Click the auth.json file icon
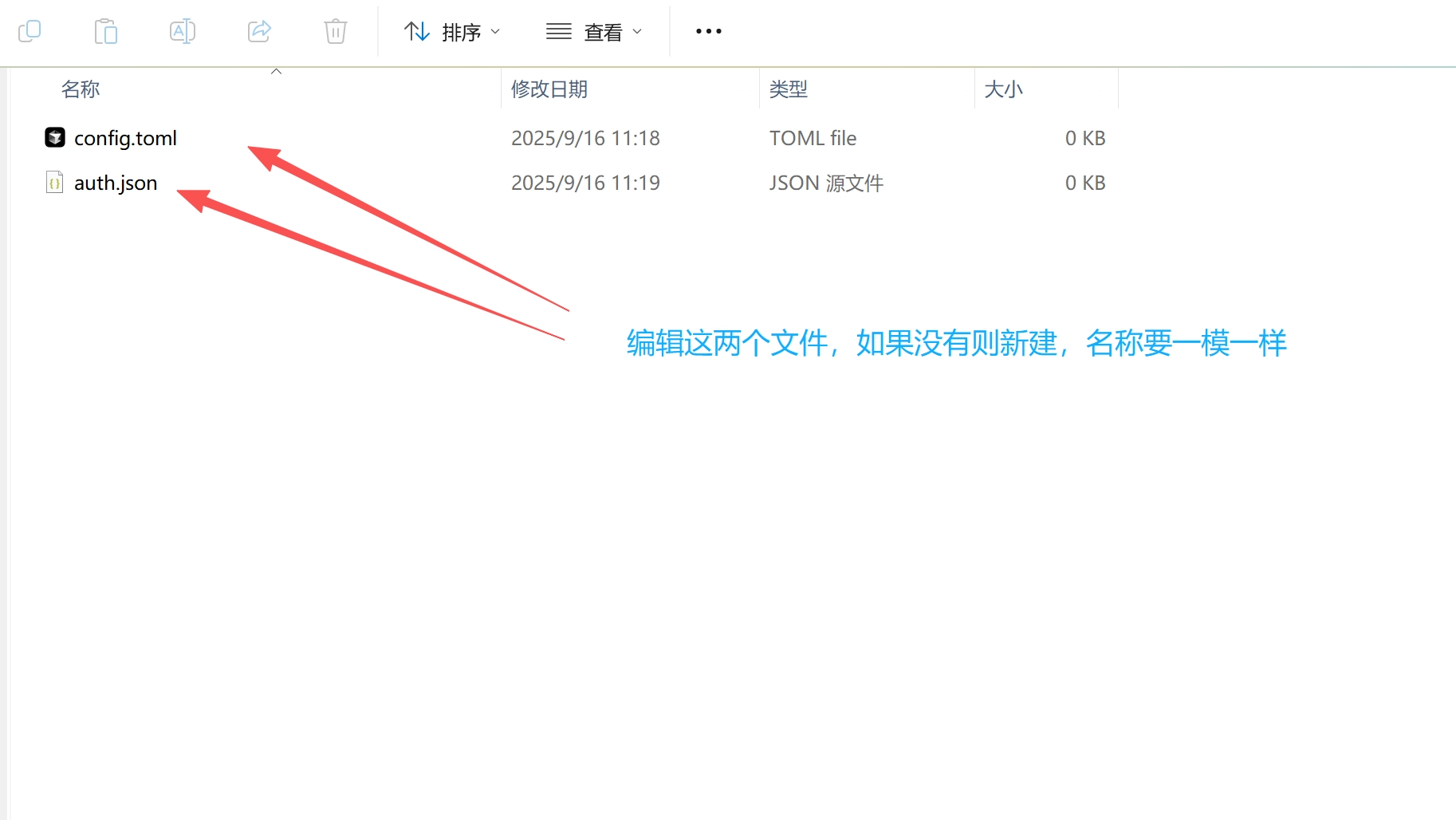Screen dimensions: 1456x820 click(x=53, y=182)
